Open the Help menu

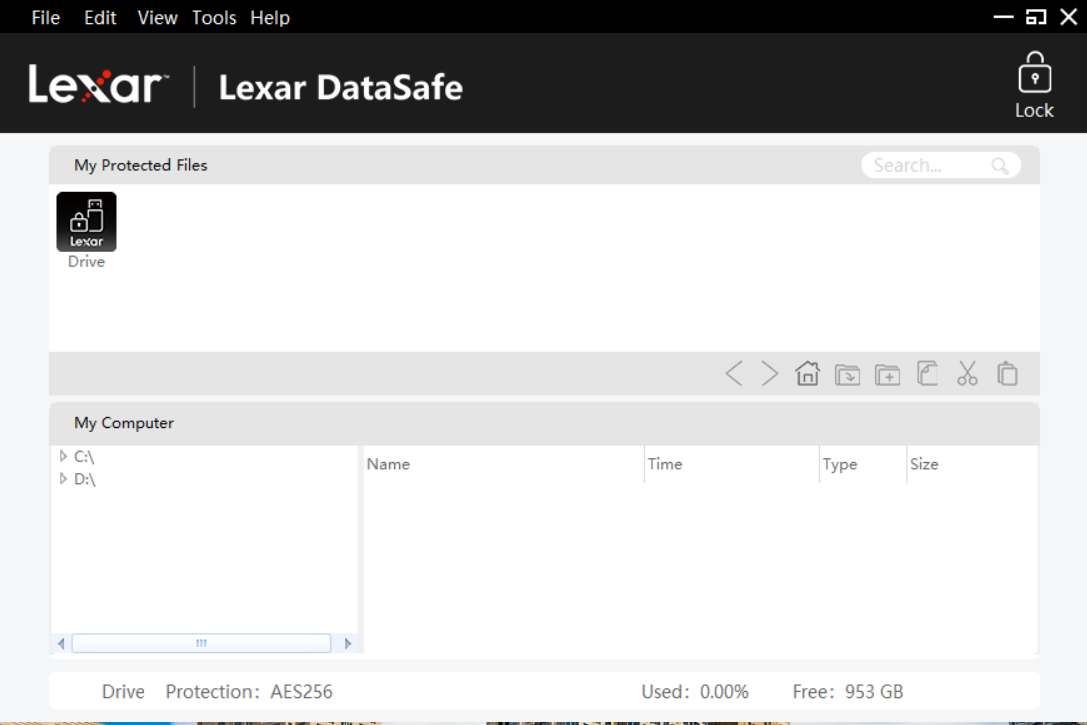[270, 18]
